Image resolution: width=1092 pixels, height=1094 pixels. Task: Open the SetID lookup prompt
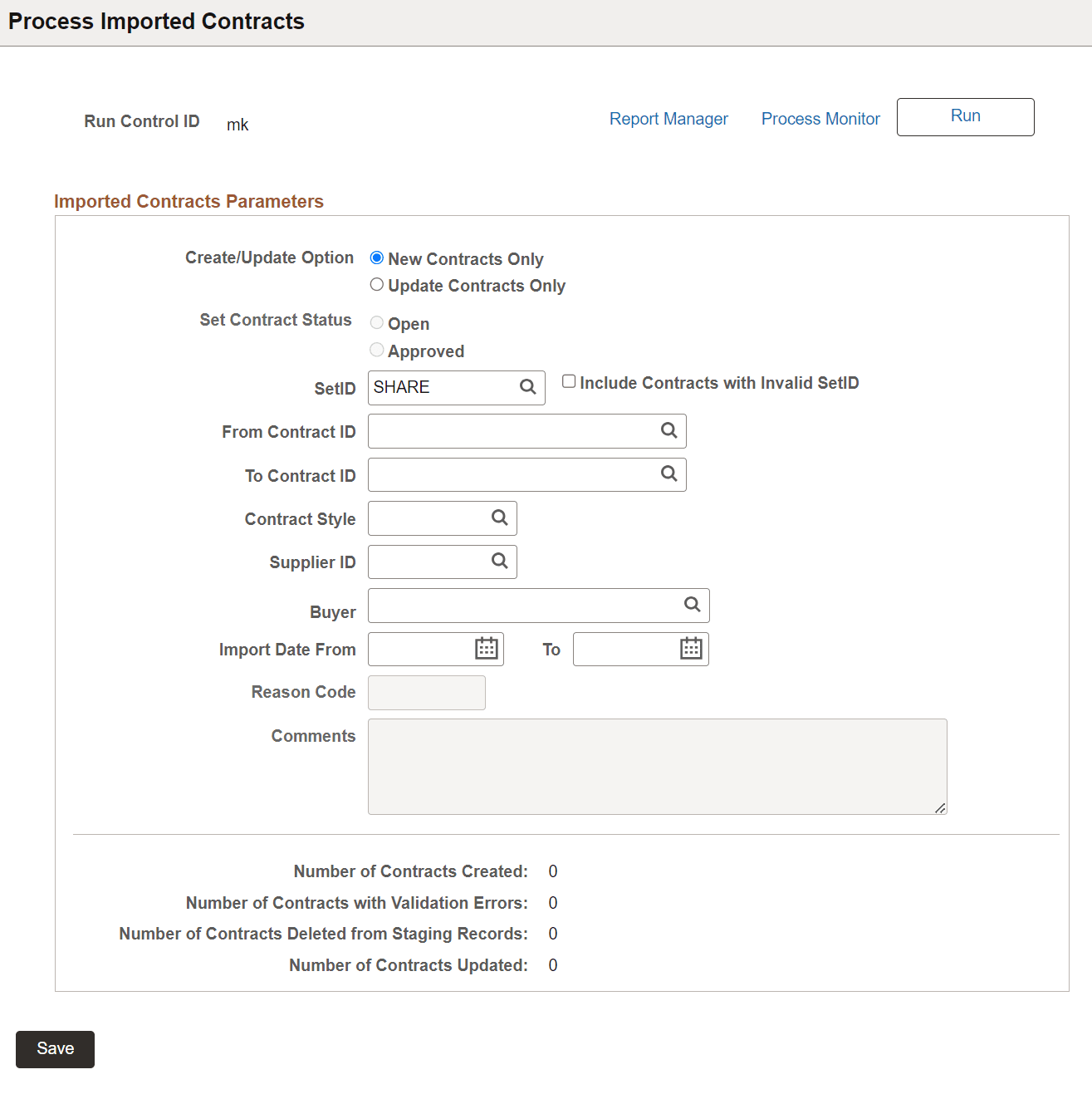(529, 387)
